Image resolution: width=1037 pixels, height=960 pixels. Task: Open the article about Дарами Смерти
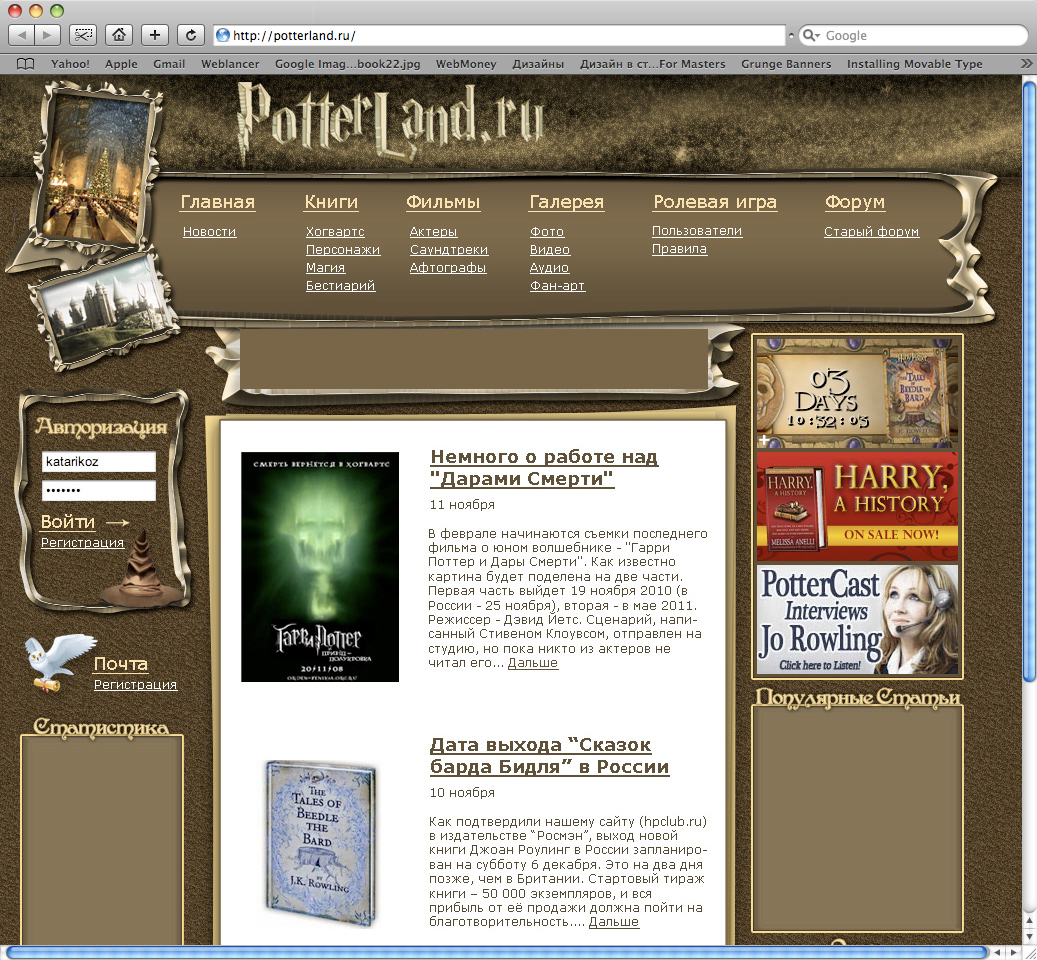(x=544, y=467)
